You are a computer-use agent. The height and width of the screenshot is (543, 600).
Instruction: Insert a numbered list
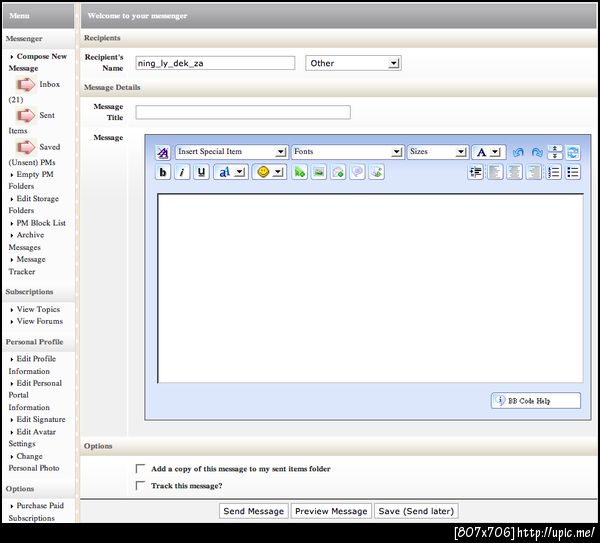coord(553,172)
